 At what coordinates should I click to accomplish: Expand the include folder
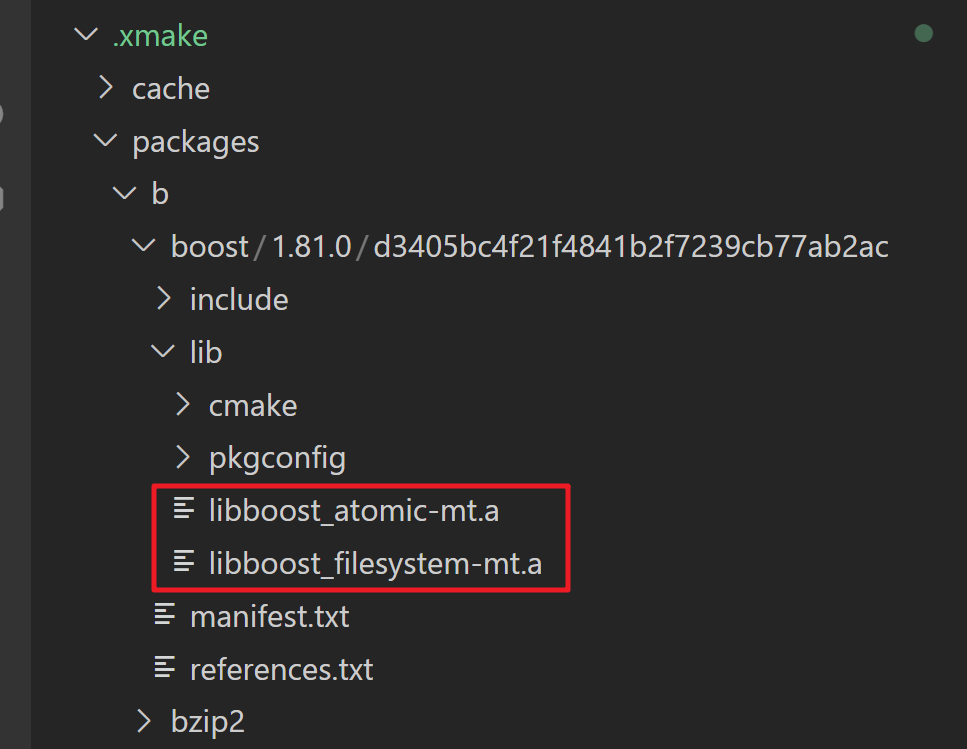[163, 299]
